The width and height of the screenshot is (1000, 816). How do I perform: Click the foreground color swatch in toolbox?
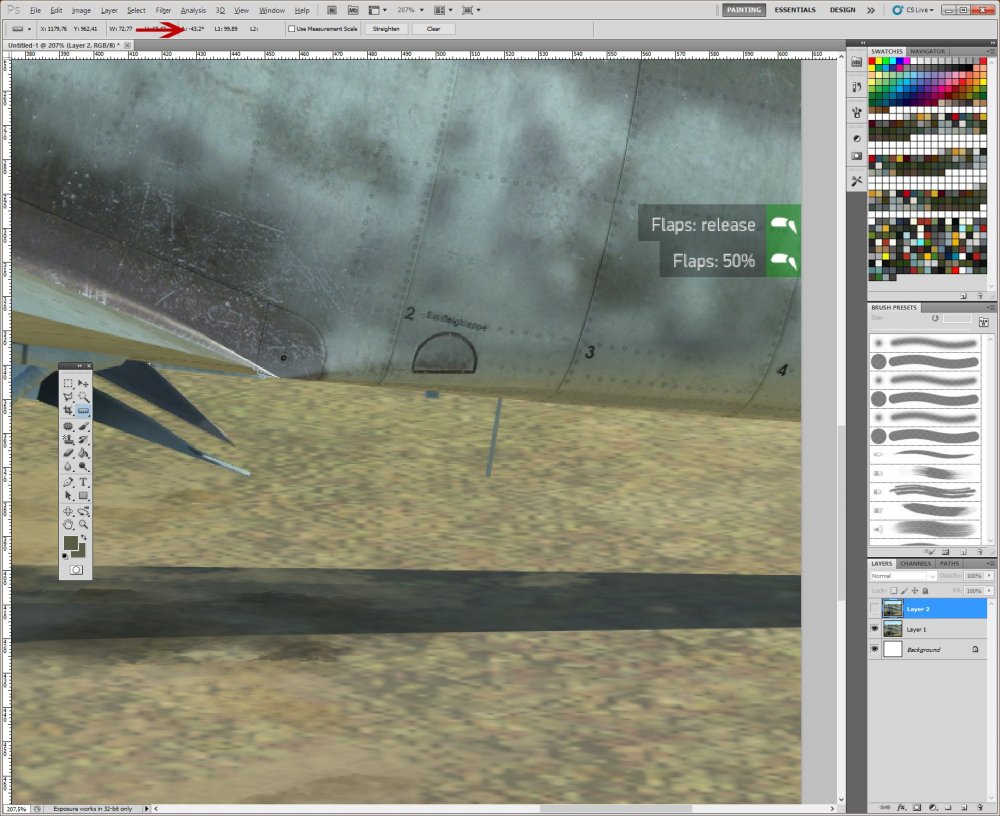tap(71, 543)
